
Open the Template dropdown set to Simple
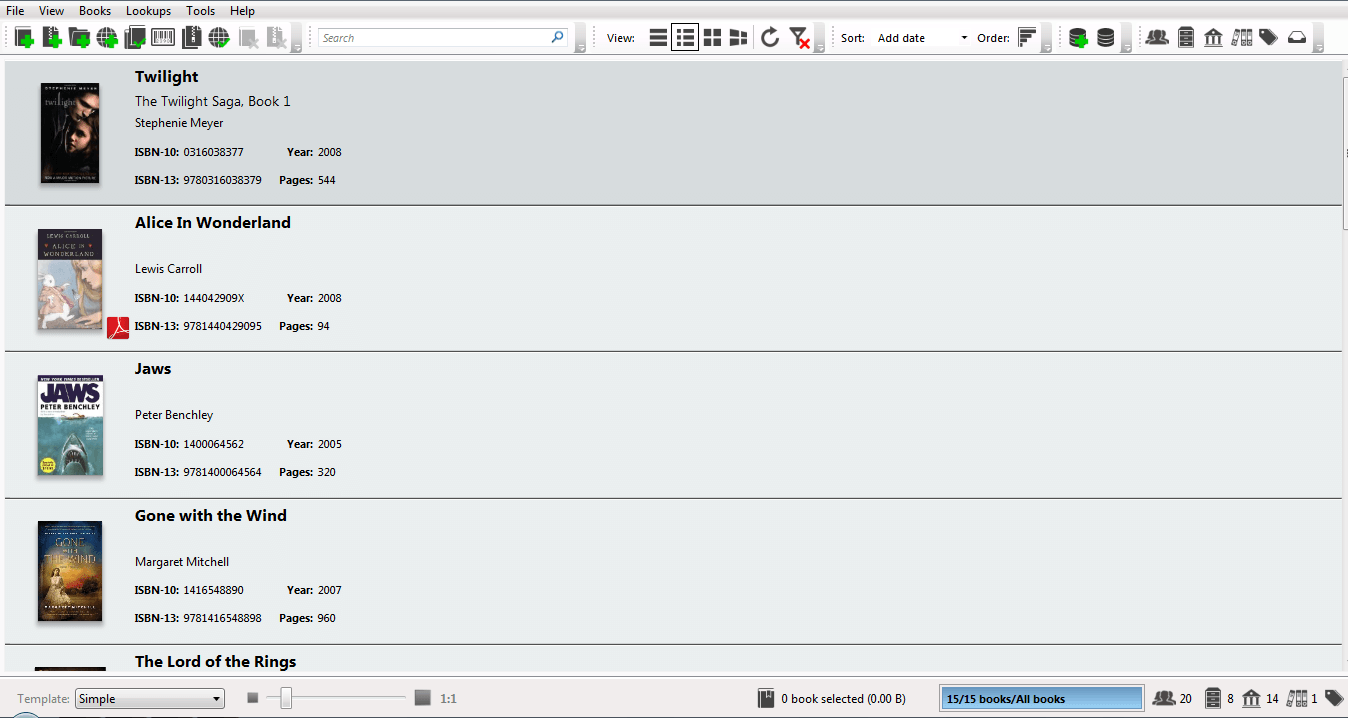(x=149, y=699)
